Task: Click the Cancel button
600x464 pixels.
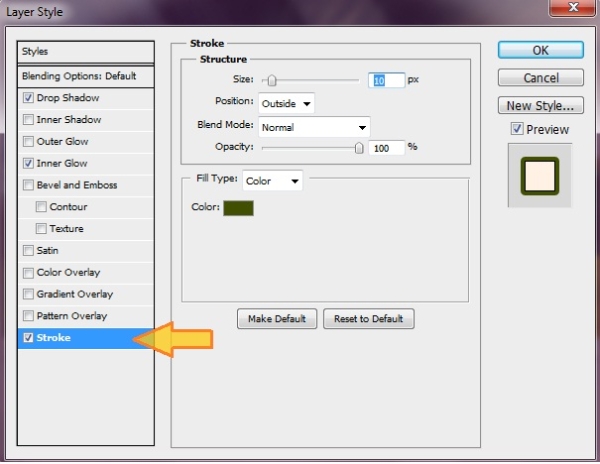Action: click(x=541, y=77)
